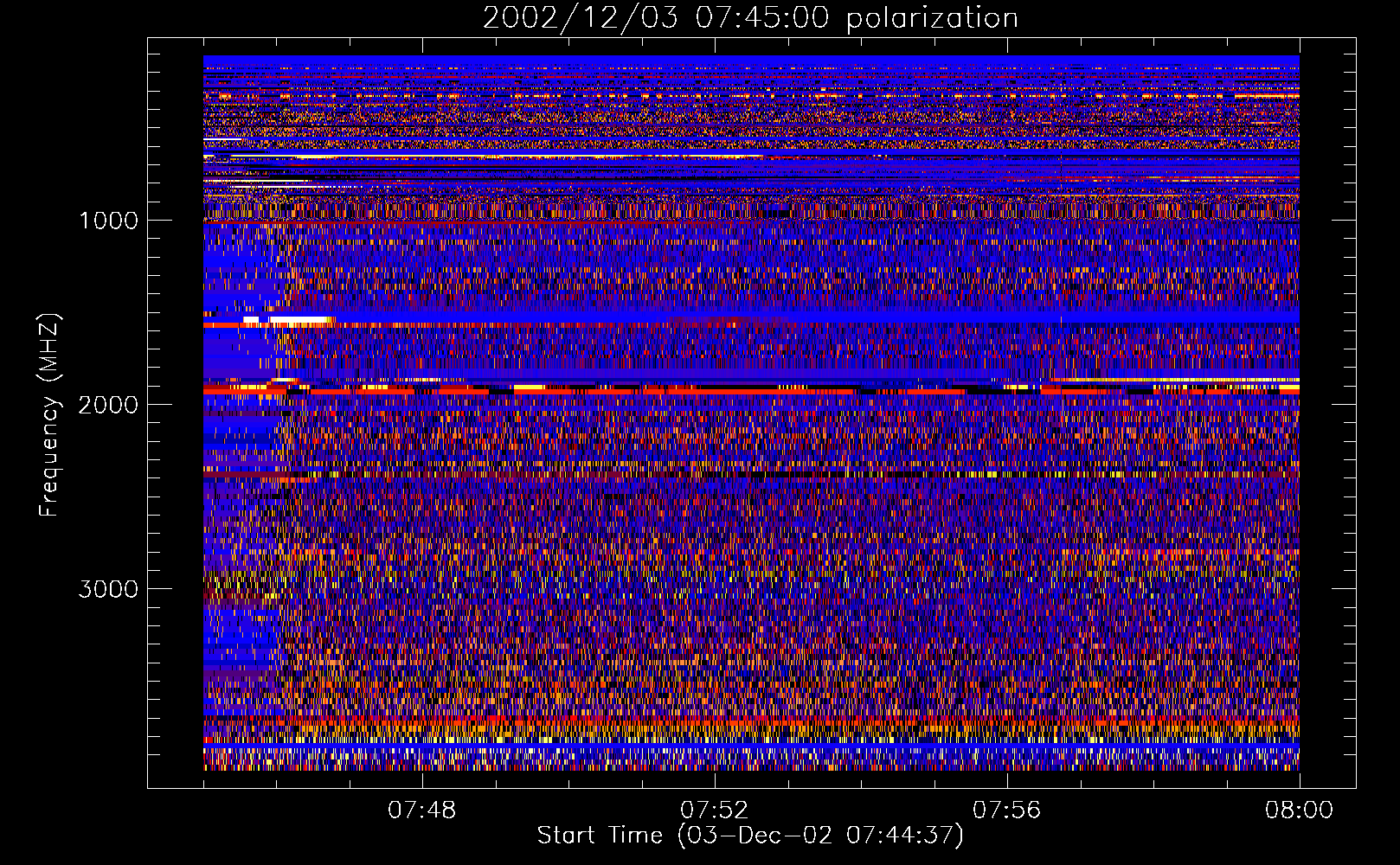Click the 'Start Time (03-Dec-02 07:44:37)' label
1400x865 pixels.
(750, 836)
